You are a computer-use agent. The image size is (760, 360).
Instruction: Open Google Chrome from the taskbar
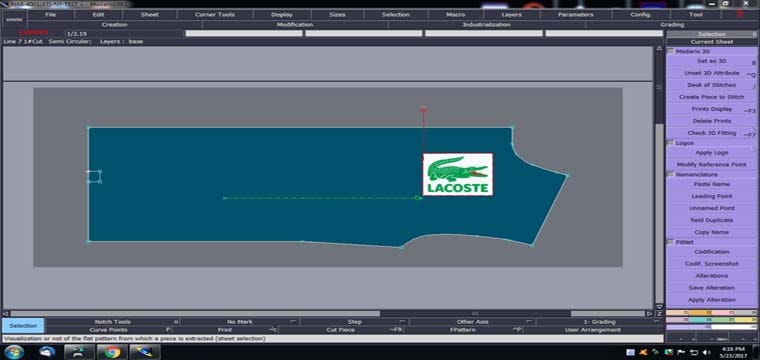(x=112, y=352)
